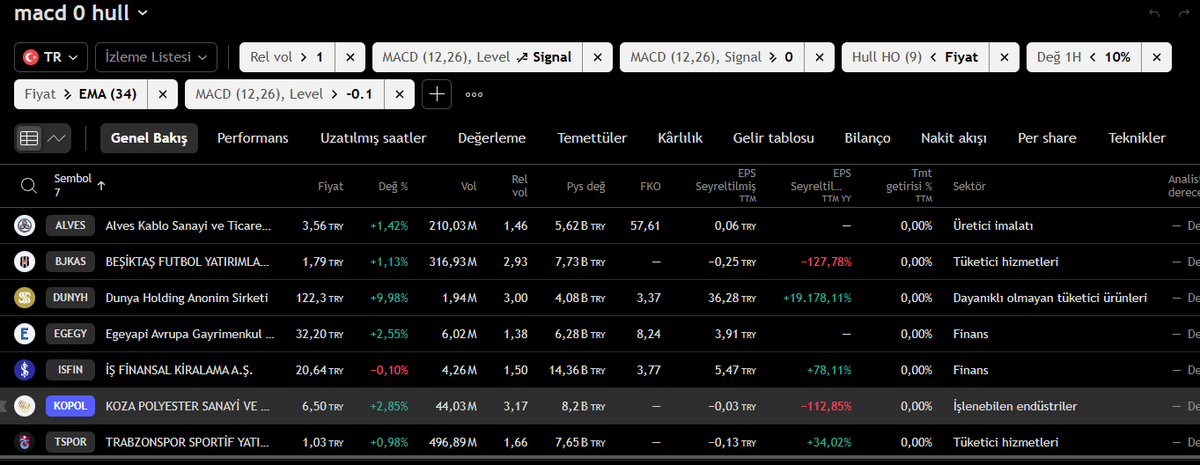
Task: Select the Genel Bakış tab
Action: 149,138
